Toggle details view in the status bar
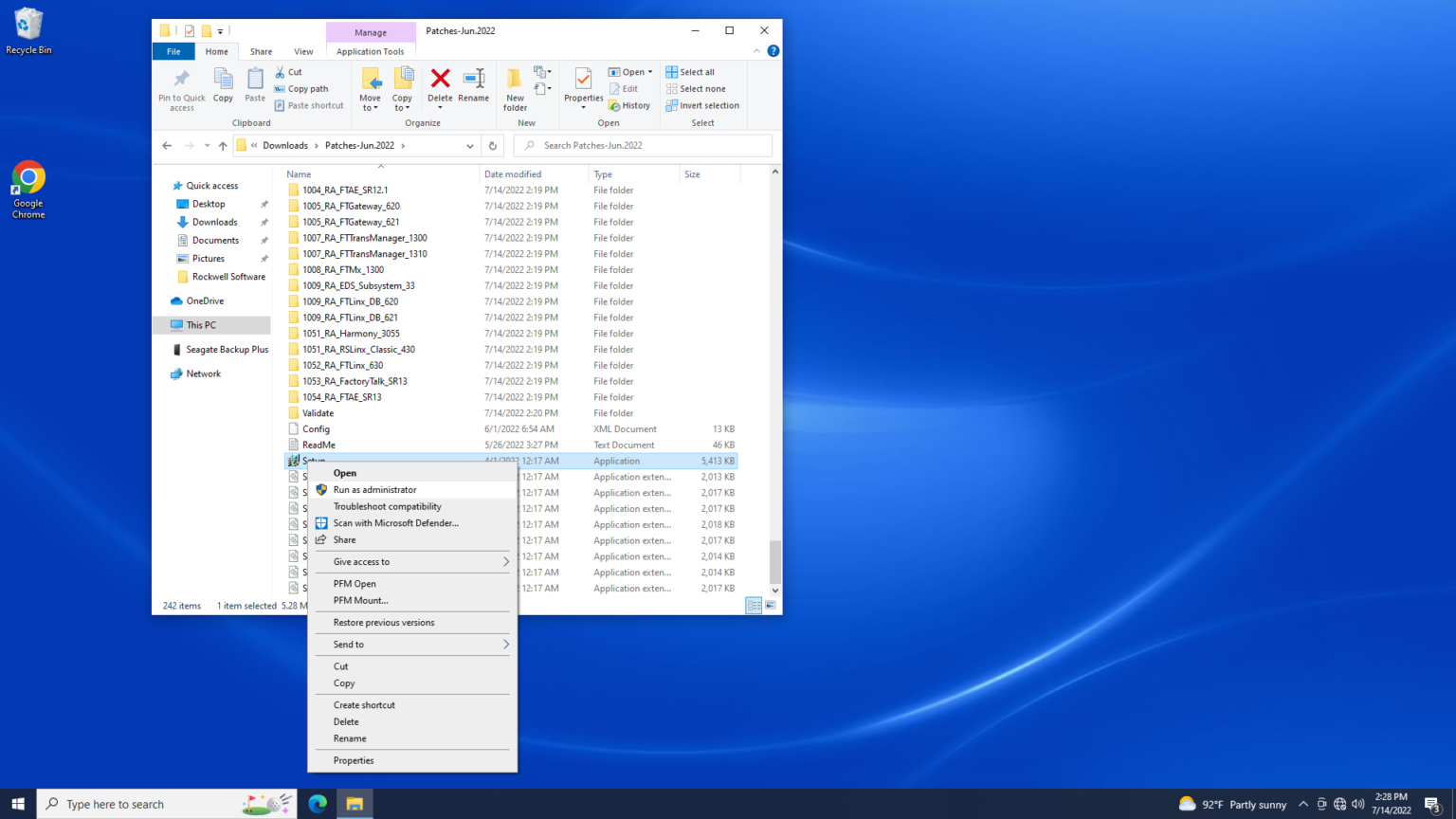Image resolution: width=1456 pixels, height=819 pixels. (x=753, y=605)
